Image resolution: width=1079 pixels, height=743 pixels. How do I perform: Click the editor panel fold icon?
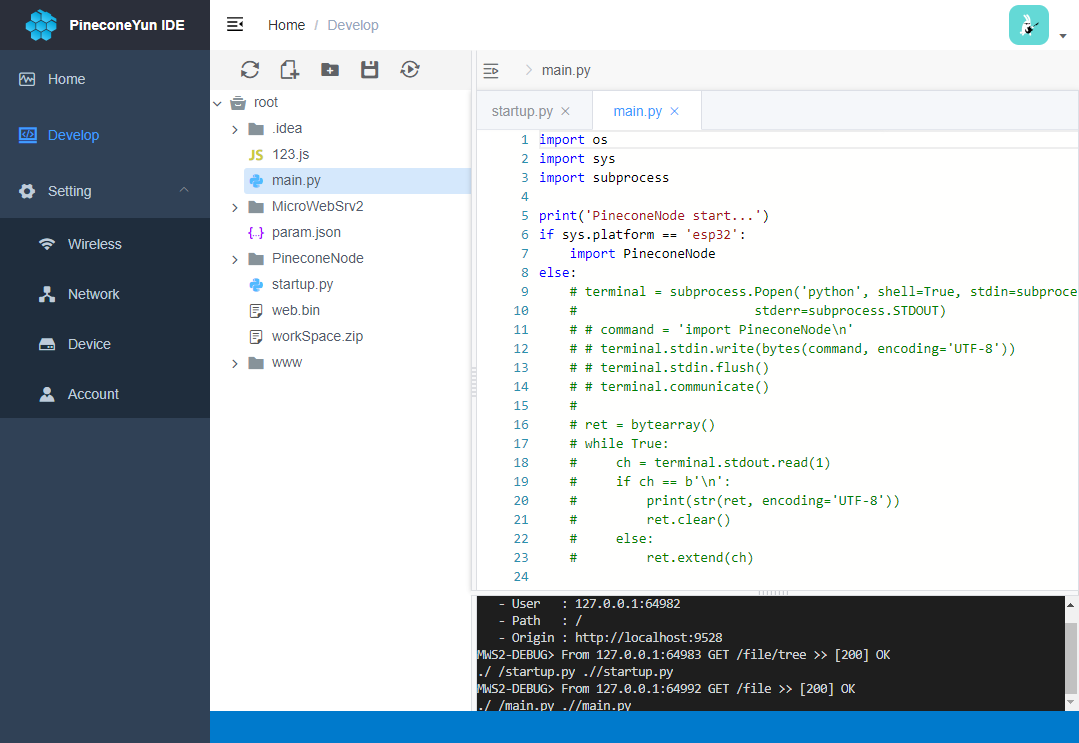[491, 71]
